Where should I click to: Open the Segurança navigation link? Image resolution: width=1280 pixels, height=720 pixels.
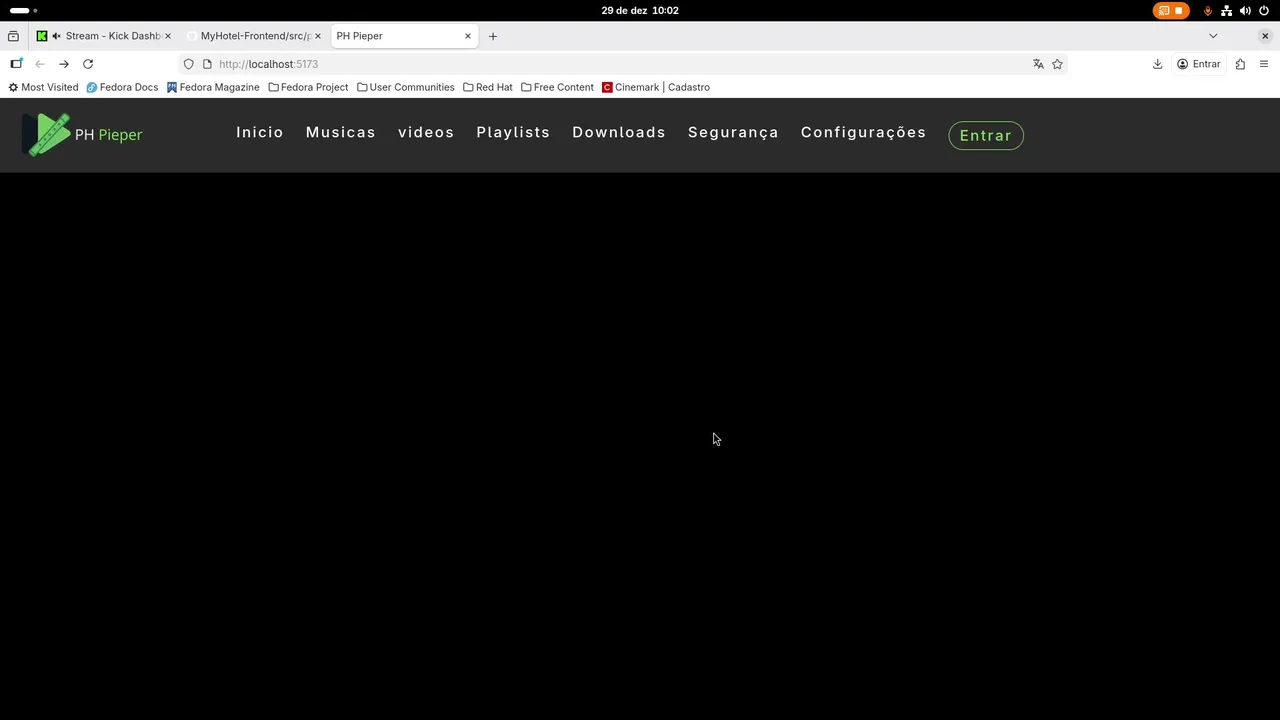point(733,132)
